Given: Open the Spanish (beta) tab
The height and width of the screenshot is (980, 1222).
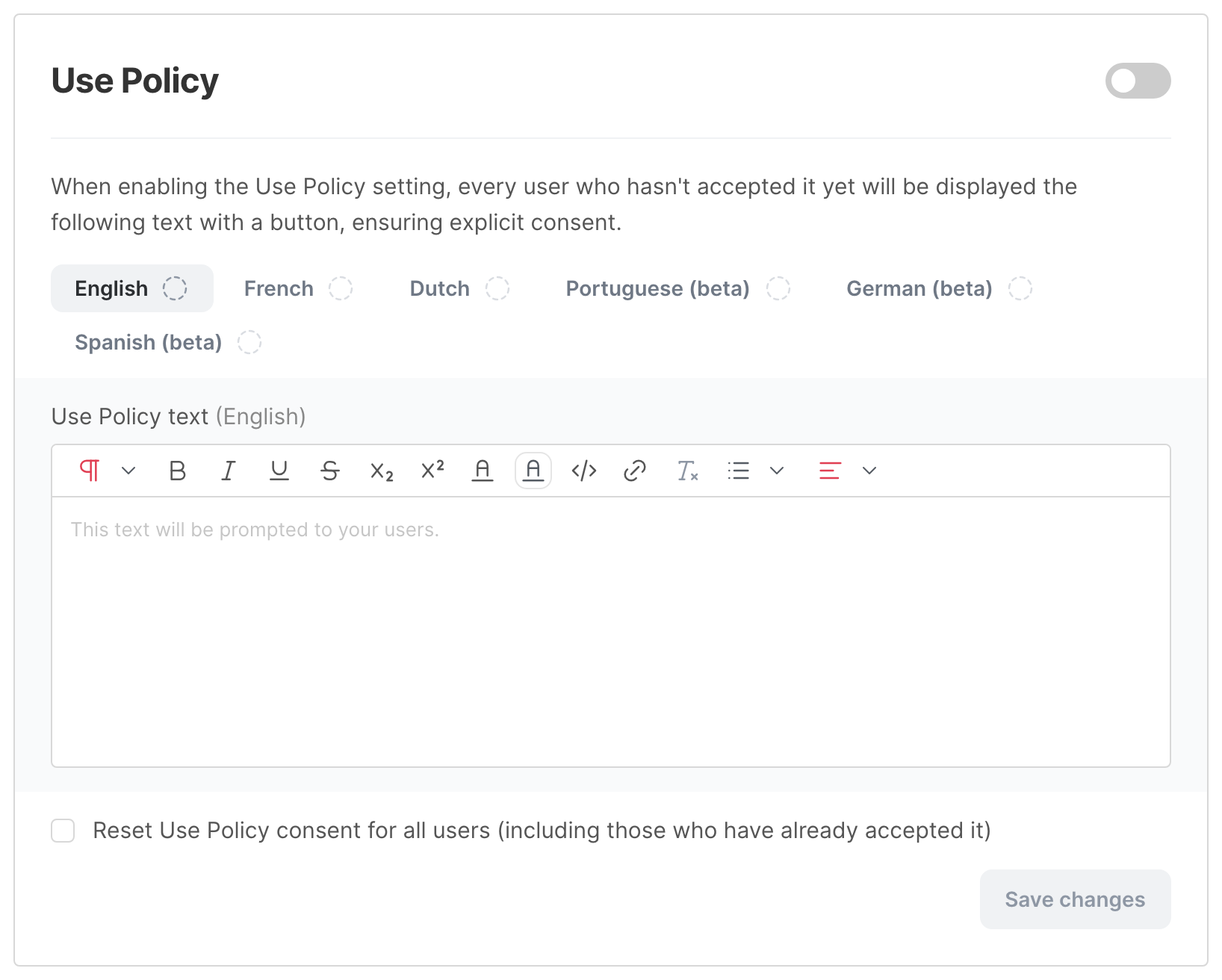Looking at the screenshot, I should 168,342.
